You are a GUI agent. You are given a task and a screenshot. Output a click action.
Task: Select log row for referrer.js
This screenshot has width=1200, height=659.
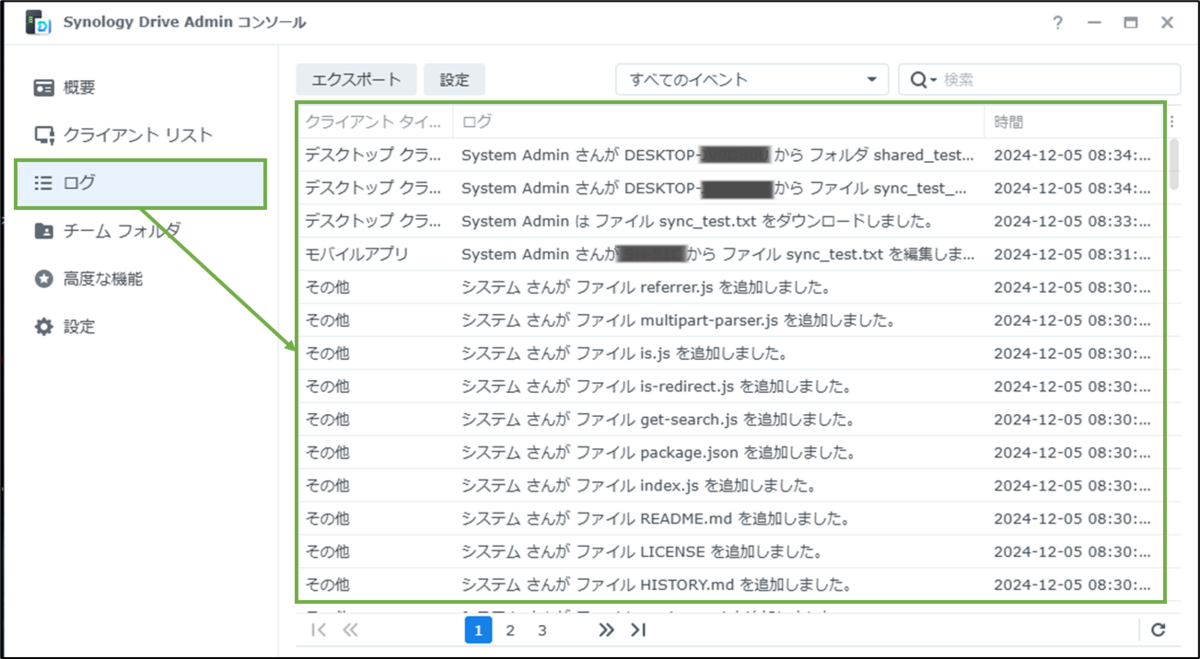(x=731, y=287)
